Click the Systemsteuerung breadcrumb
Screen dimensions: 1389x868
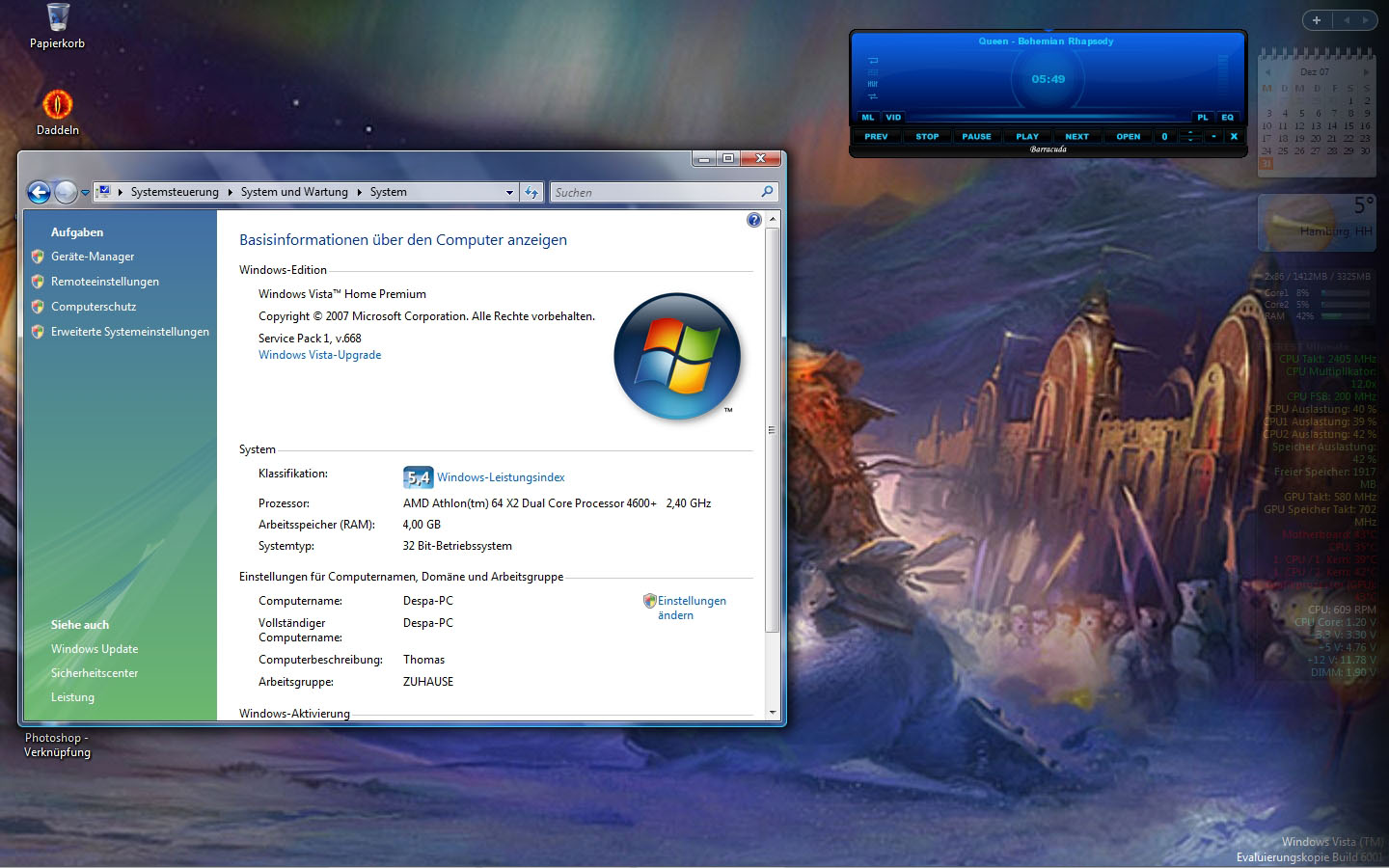coord(175,192)
